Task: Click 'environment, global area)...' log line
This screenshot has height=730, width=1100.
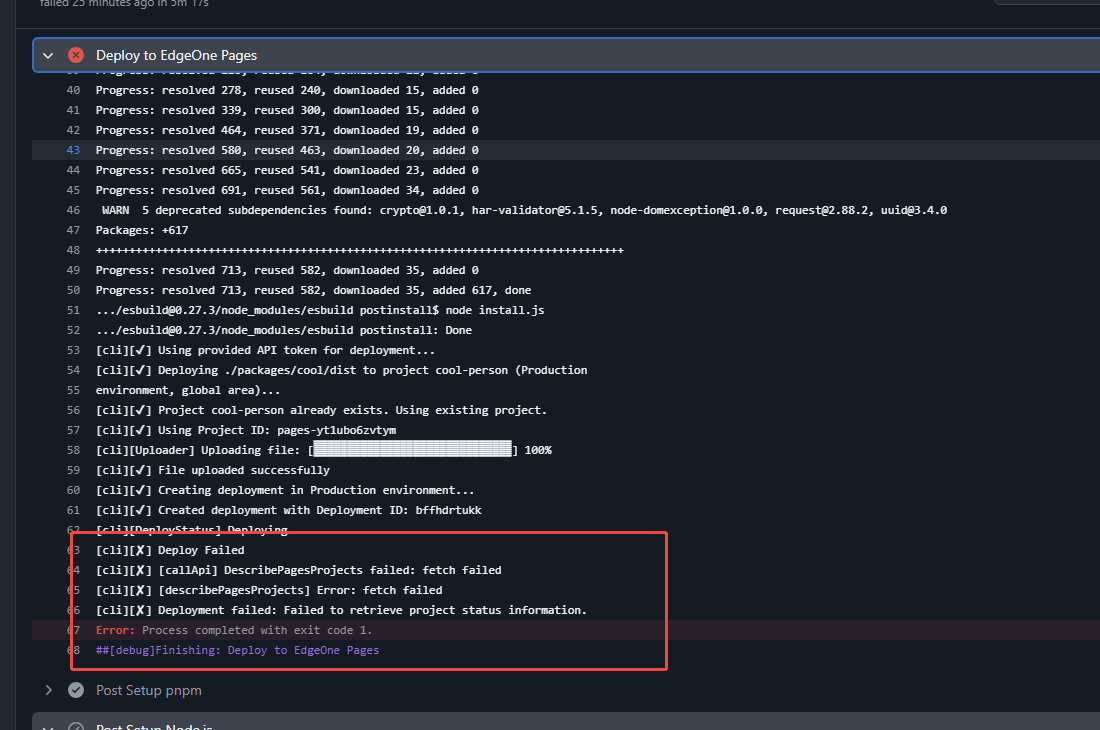Action: 188,390
